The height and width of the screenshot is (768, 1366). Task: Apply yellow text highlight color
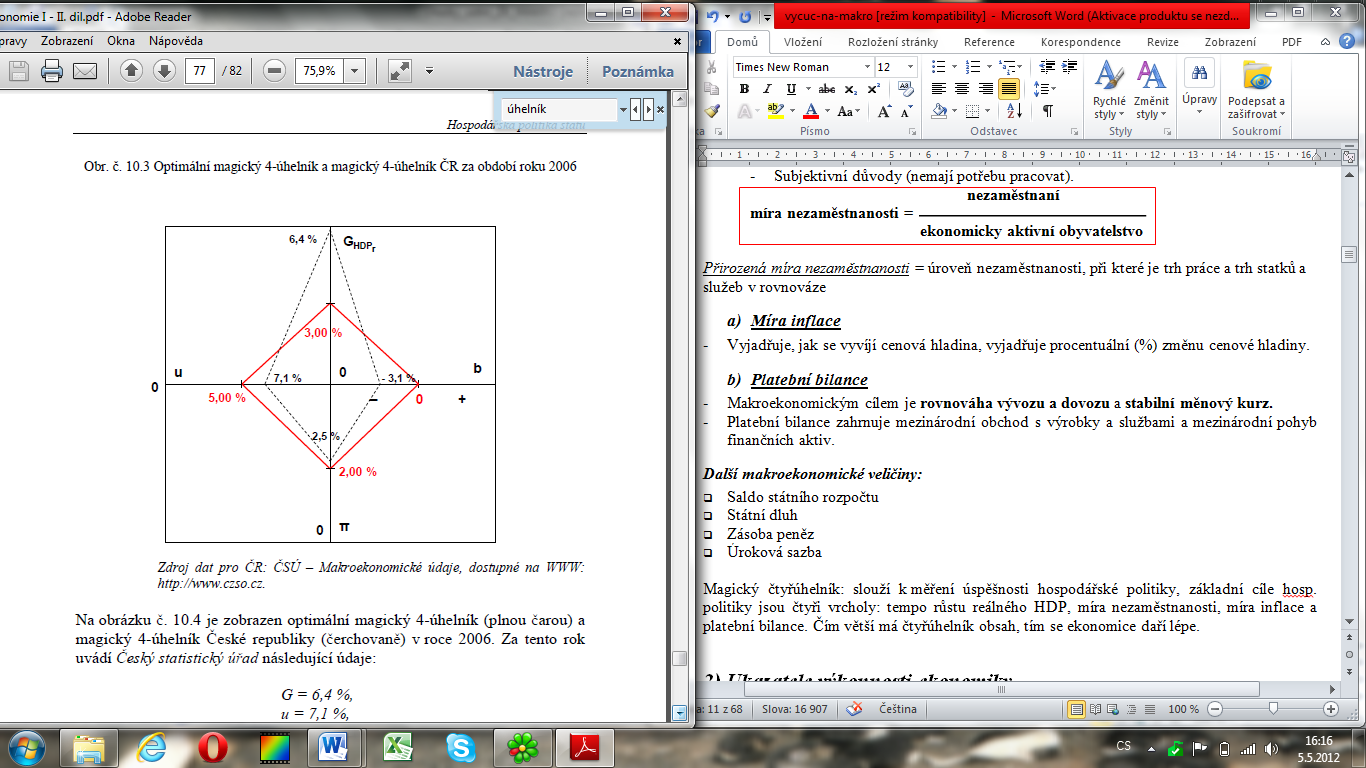(x=775, y=111)
